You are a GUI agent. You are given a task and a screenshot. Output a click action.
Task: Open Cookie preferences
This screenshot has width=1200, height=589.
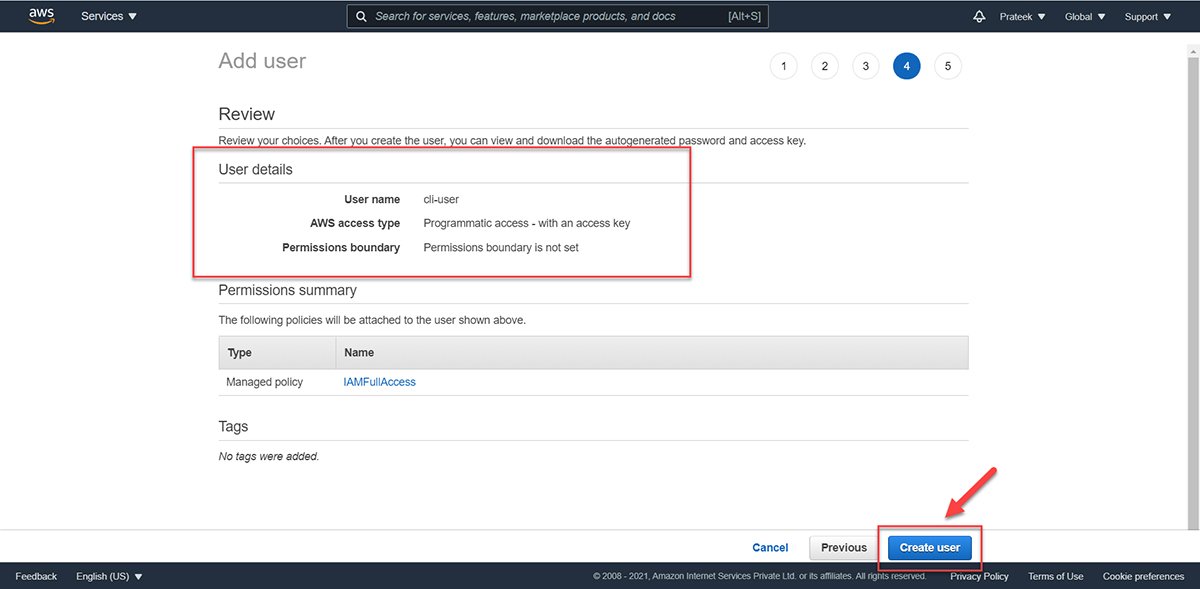click(1143, 576)
